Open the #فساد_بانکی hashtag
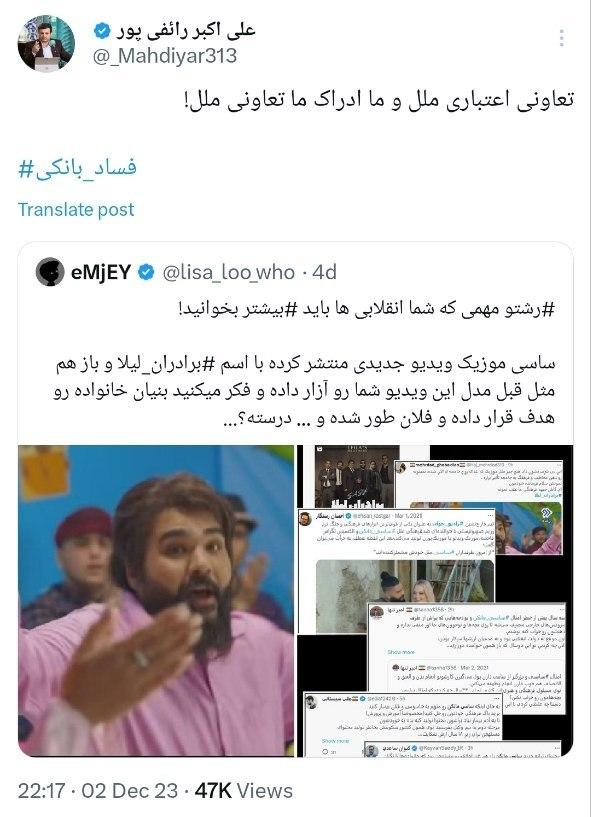This screenshot has height=817, width=591. 78,168
